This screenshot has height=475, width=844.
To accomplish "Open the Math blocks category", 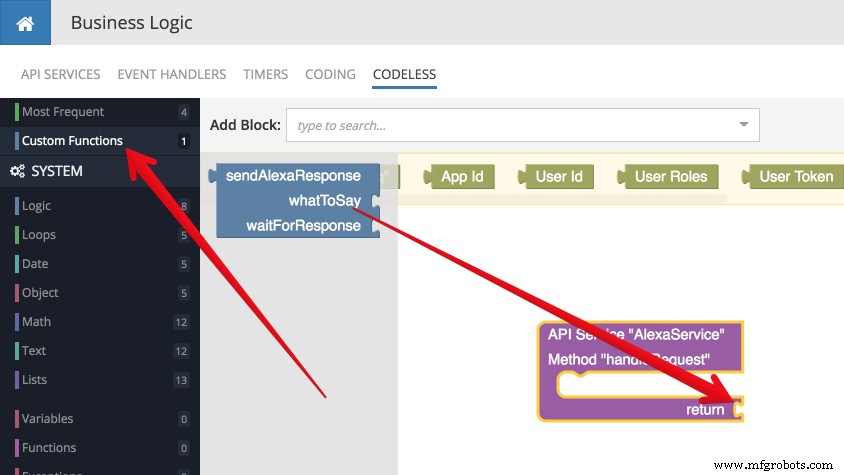I will click(x=36, y=322).
